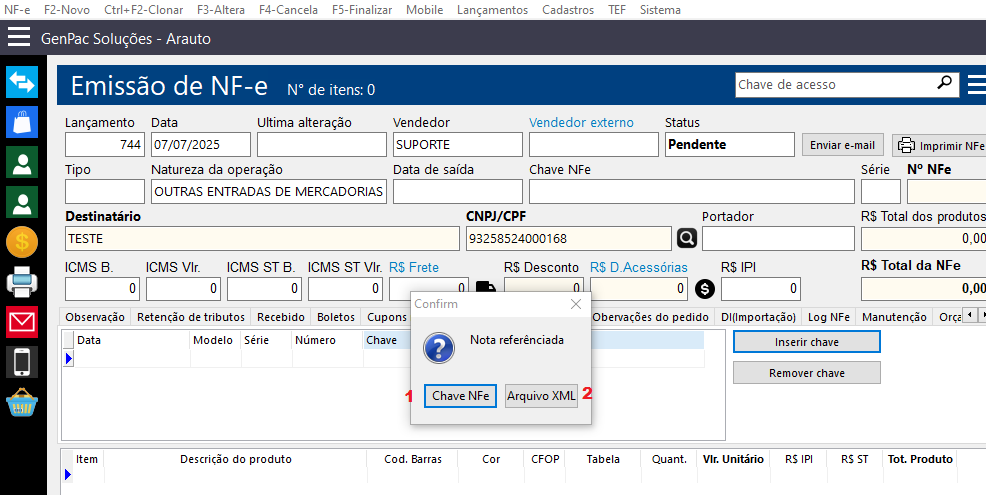Image resolution: width=993 pixels, height=495 pixels.
Task: Choose Arquivo XML in the Confirm dialog
Action: 541,396
